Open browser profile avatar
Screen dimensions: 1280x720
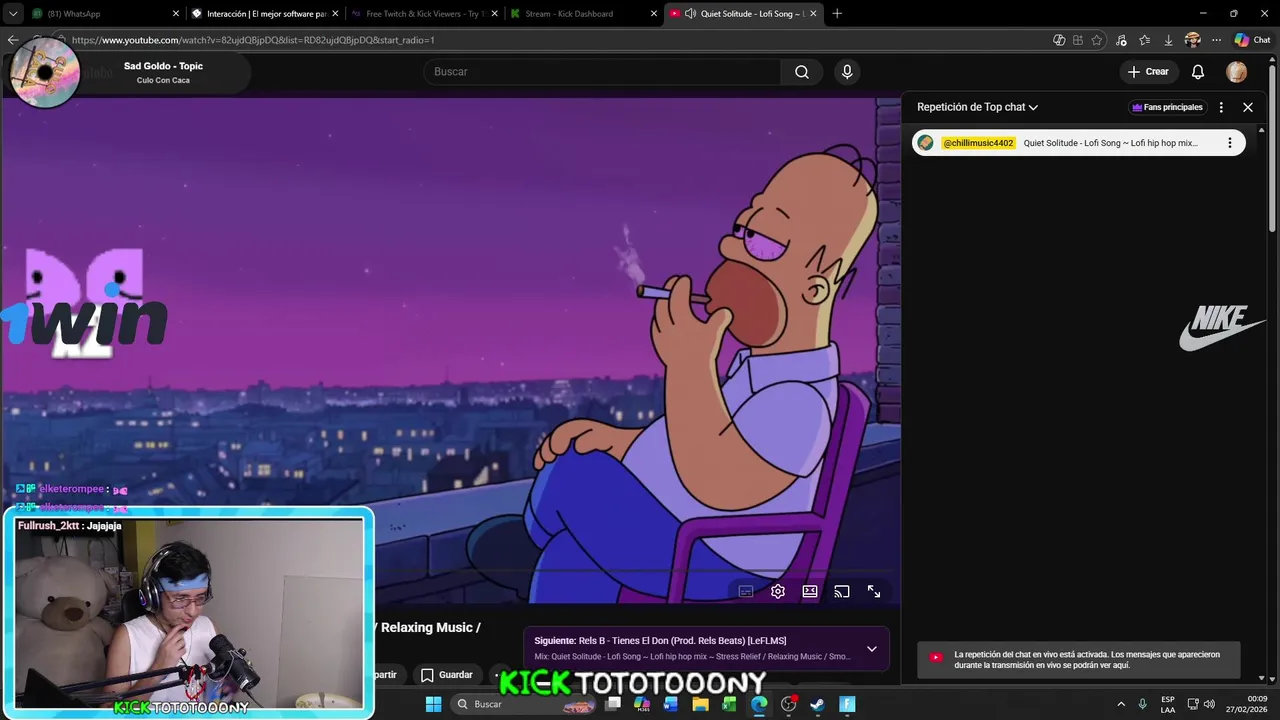coord(1192,40)
